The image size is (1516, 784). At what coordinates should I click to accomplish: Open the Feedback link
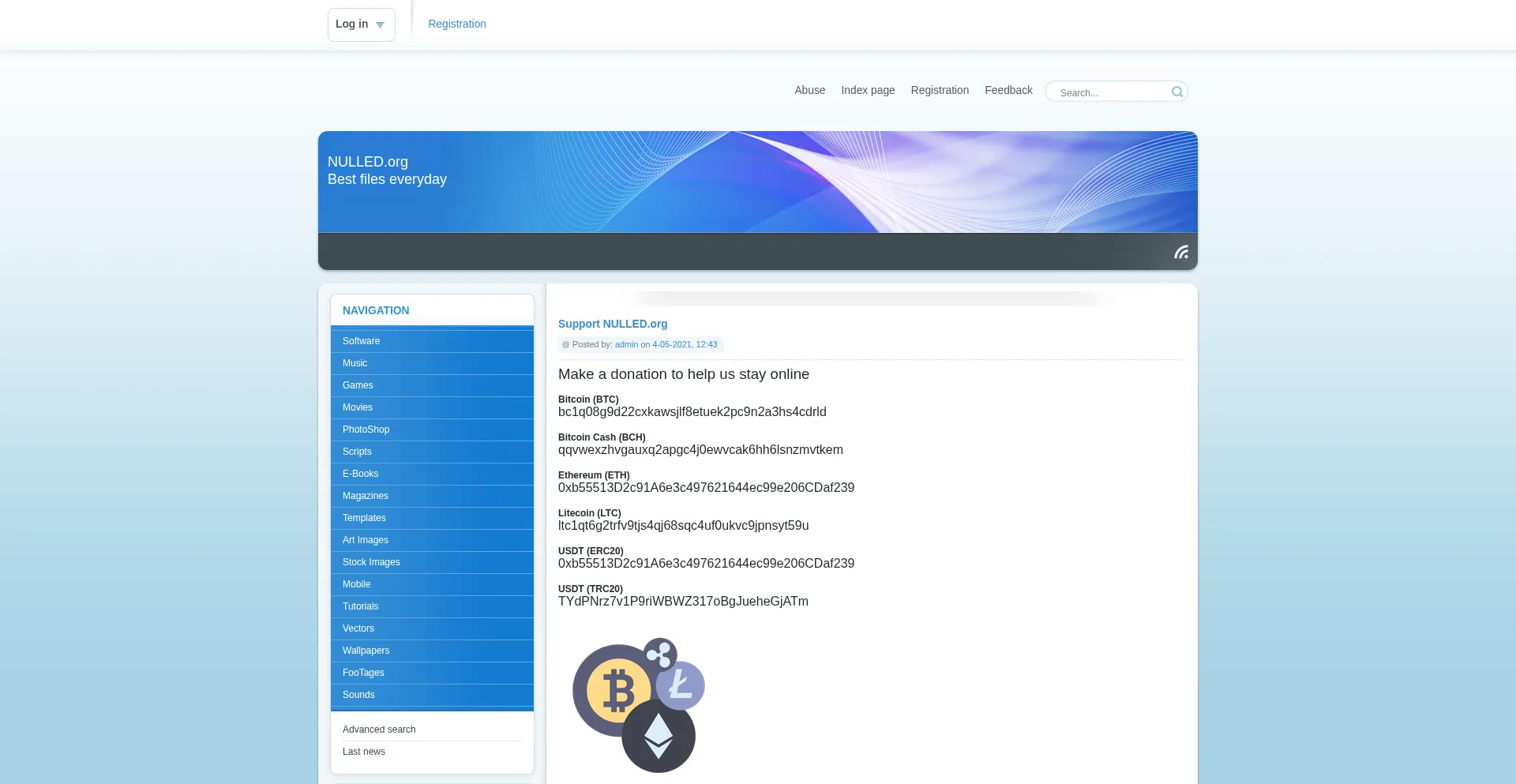pyautogui.click(x=1008, y=90)
